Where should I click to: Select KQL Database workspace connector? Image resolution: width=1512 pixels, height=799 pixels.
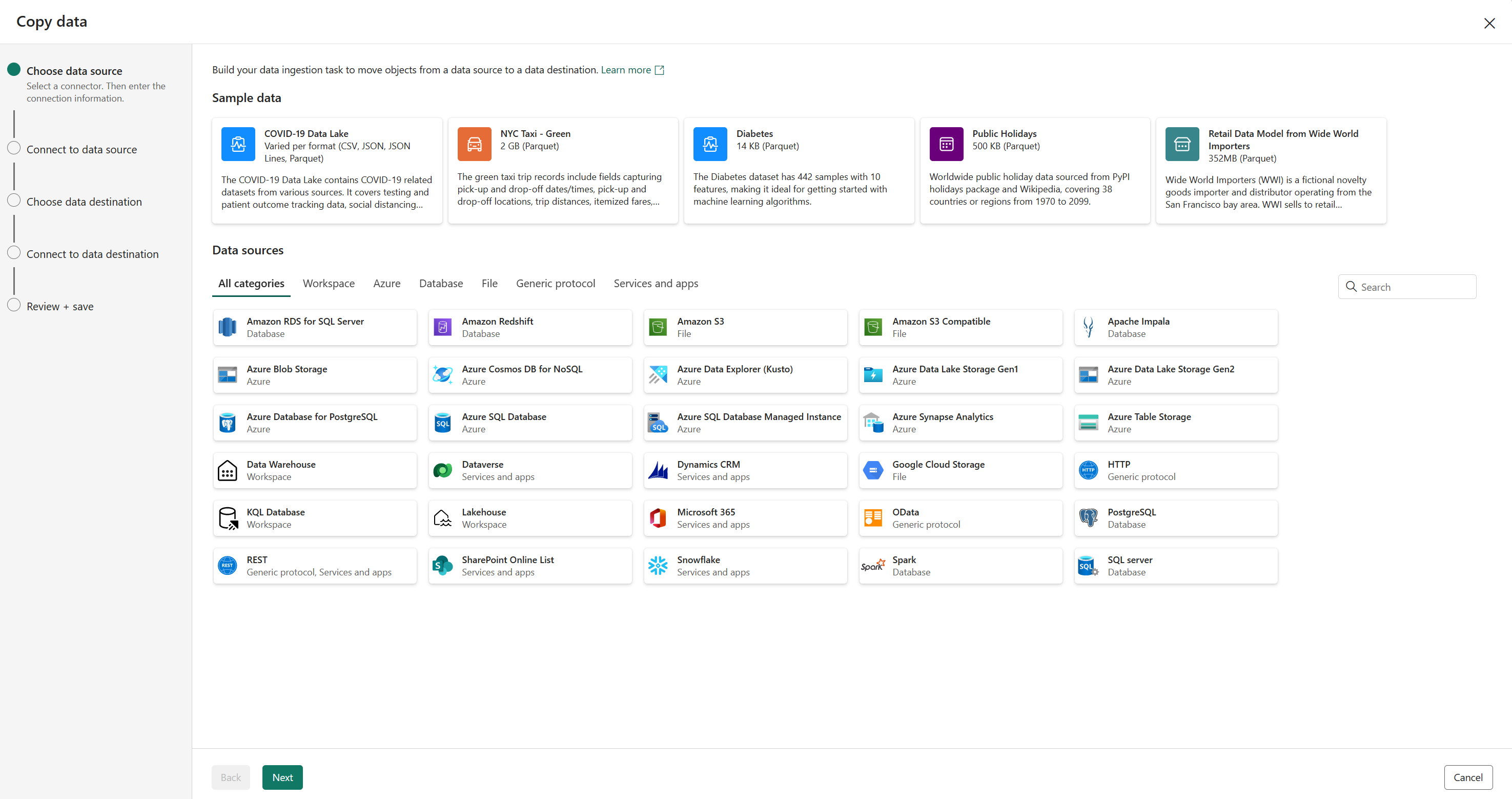314,517
